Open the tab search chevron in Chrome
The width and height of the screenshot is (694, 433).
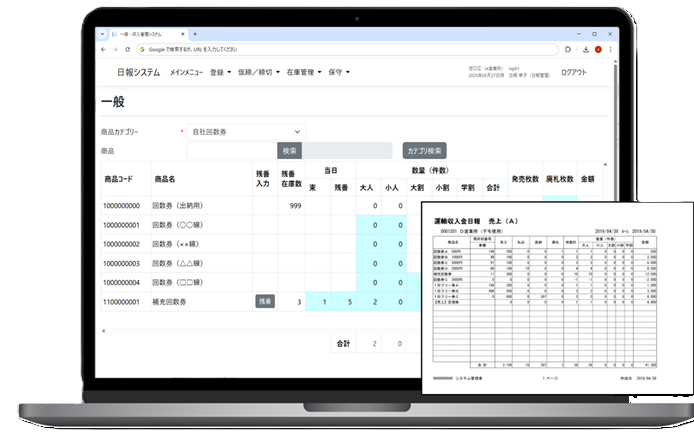point(102,34)
